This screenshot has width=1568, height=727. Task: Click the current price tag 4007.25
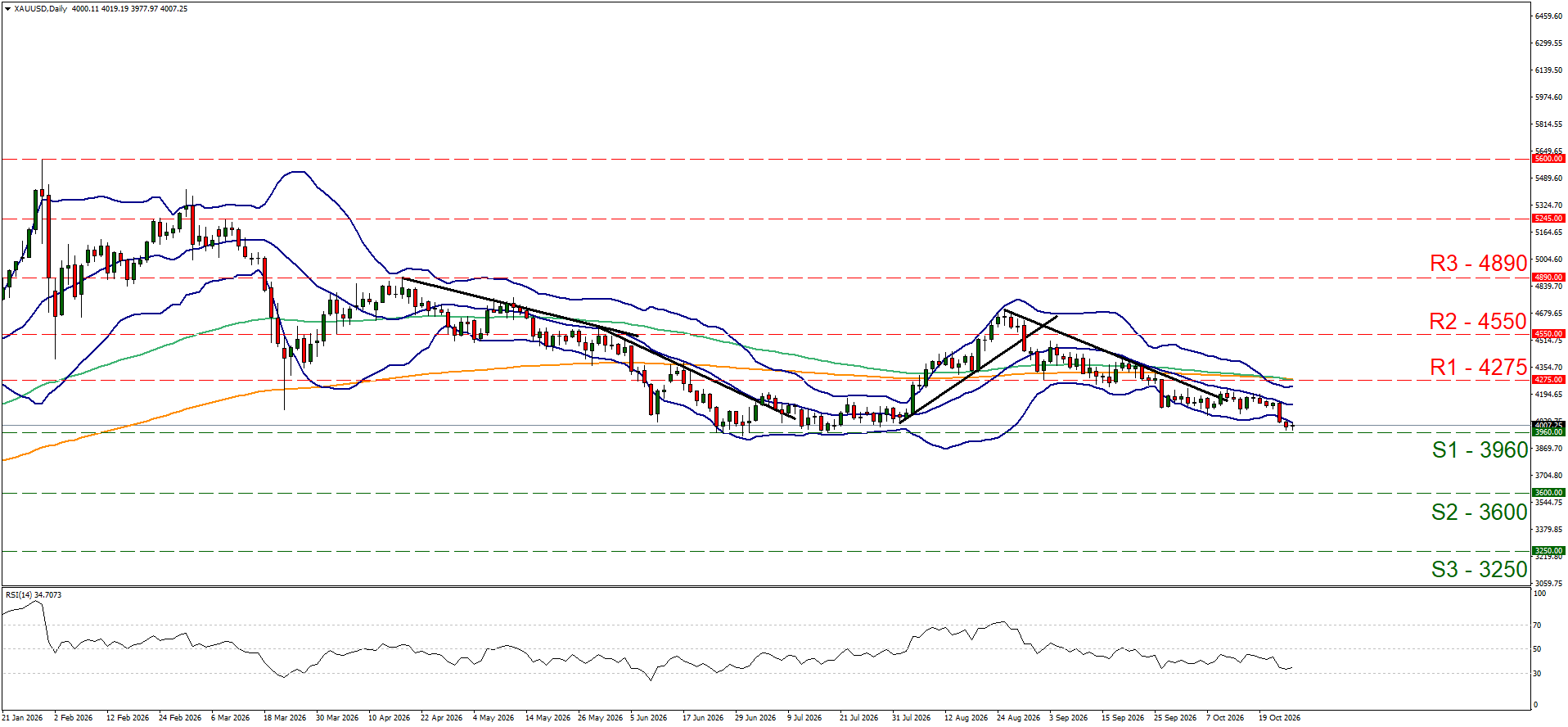click(1548, 425)
